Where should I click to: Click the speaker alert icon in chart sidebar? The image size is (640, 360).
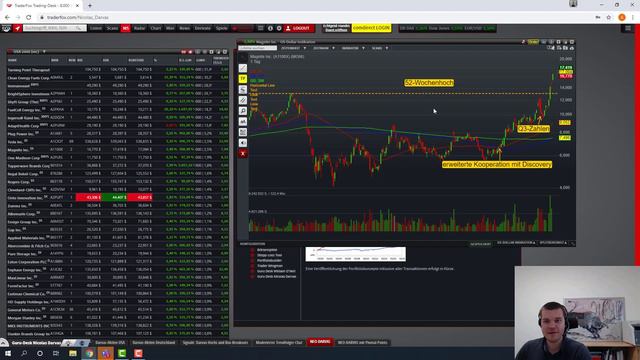pyautogui.click(x=242, y=142)
